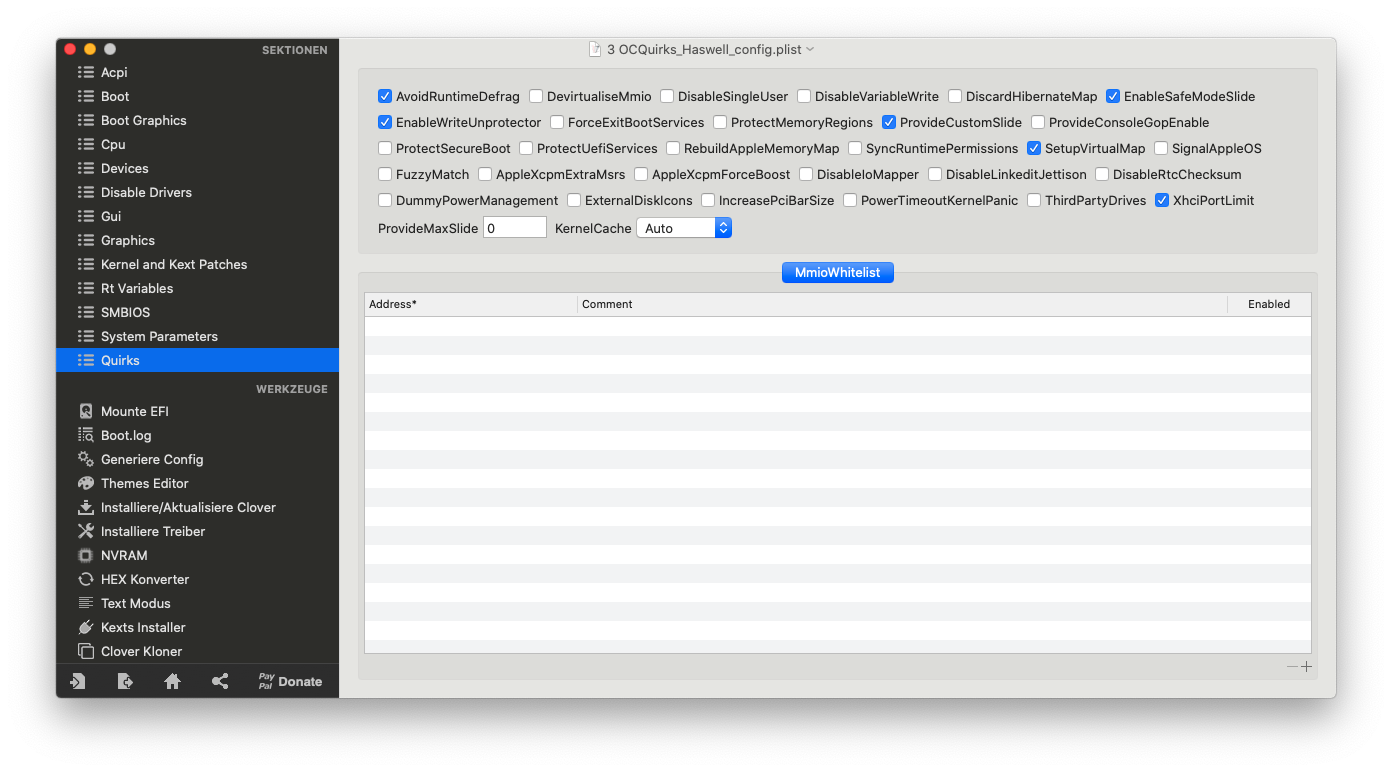Toggle the FuzzyMatch checkbox
The image size is (1392, 772).
coord(385,175)
